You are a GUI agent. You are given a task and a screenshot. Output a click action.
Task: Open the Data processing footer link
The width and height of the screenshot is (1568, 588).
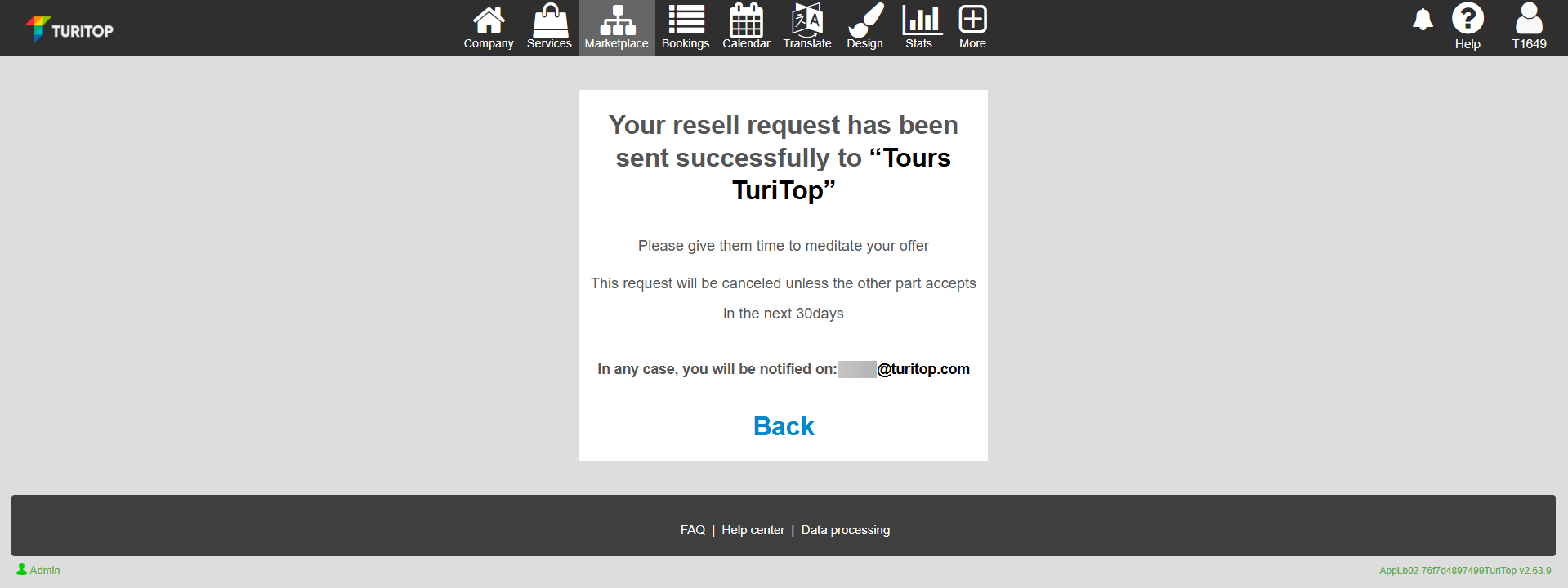pos(846,530)
